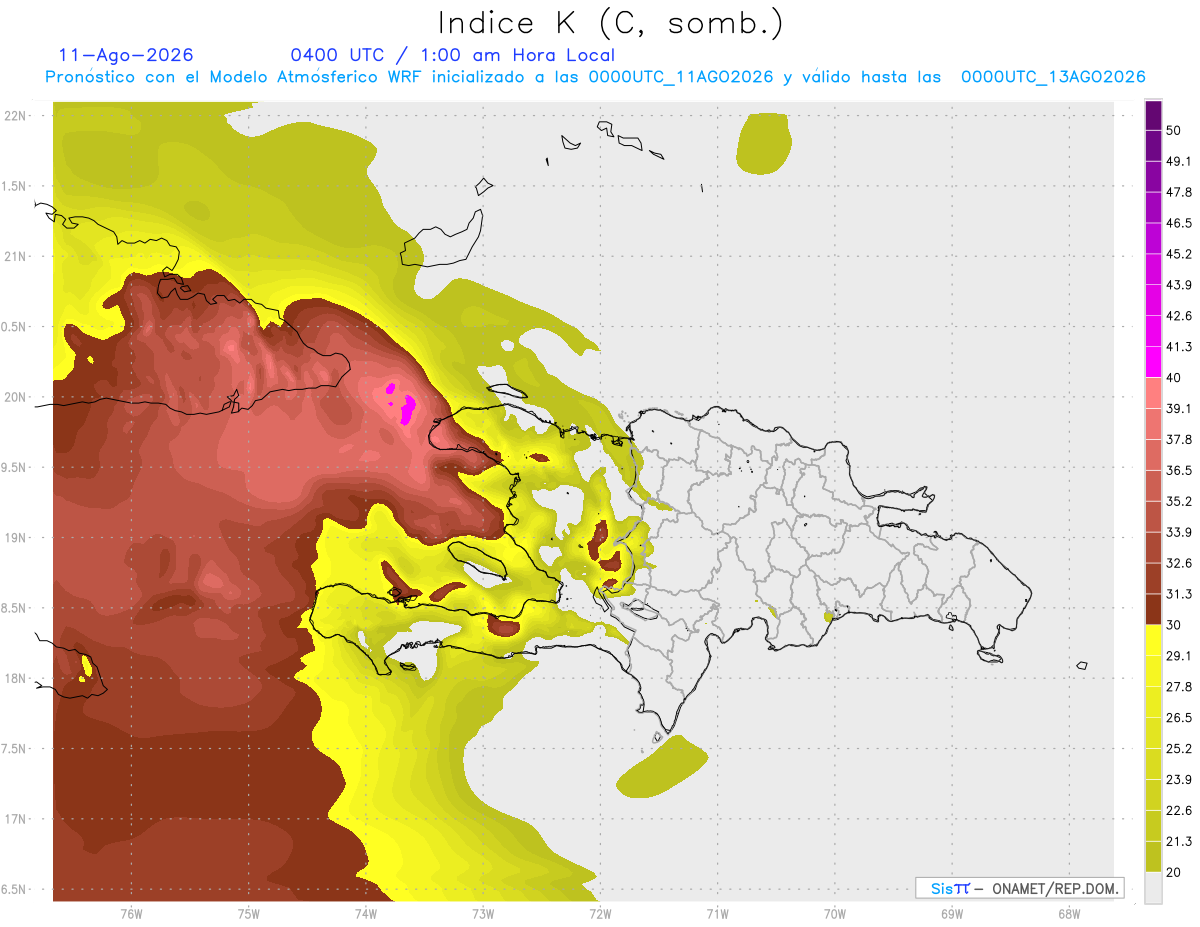This screenshot has width=1200, height=927.
Task: Select the date label "11-Ago-2026"
Action: (x=126, y=55)
